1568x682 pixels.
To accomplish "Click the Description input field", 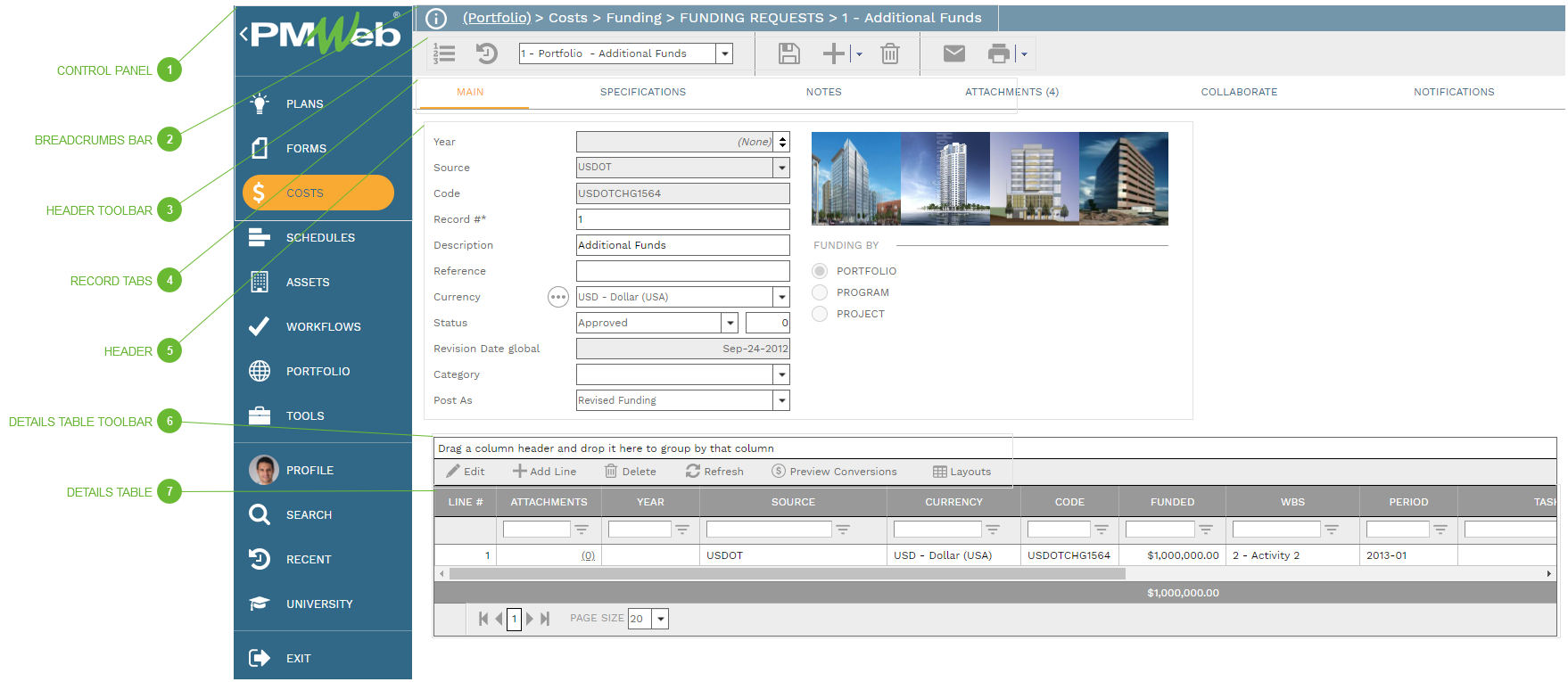I will [682, 245].
